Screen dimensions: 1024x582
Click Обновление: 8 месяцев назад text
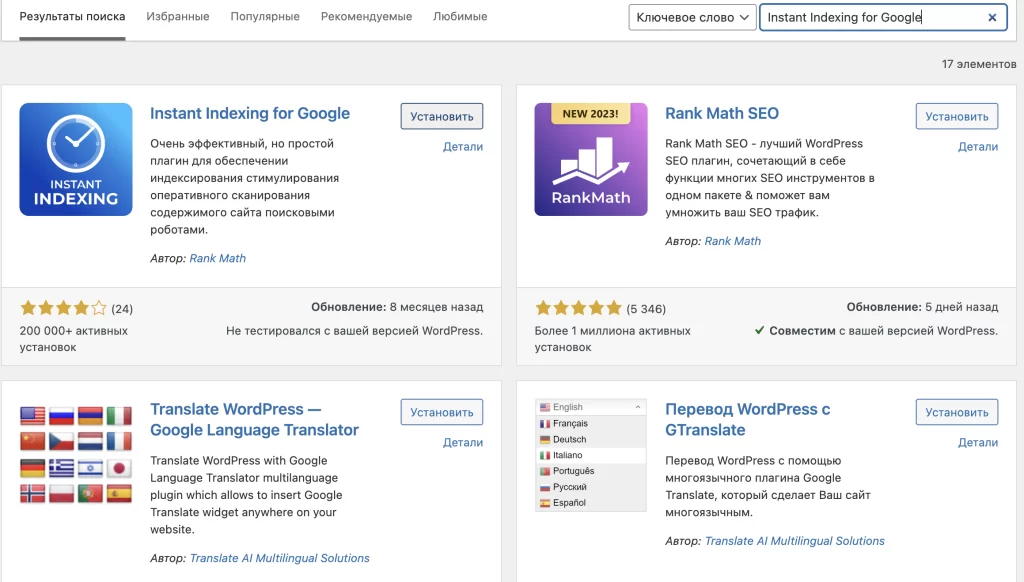397,307
